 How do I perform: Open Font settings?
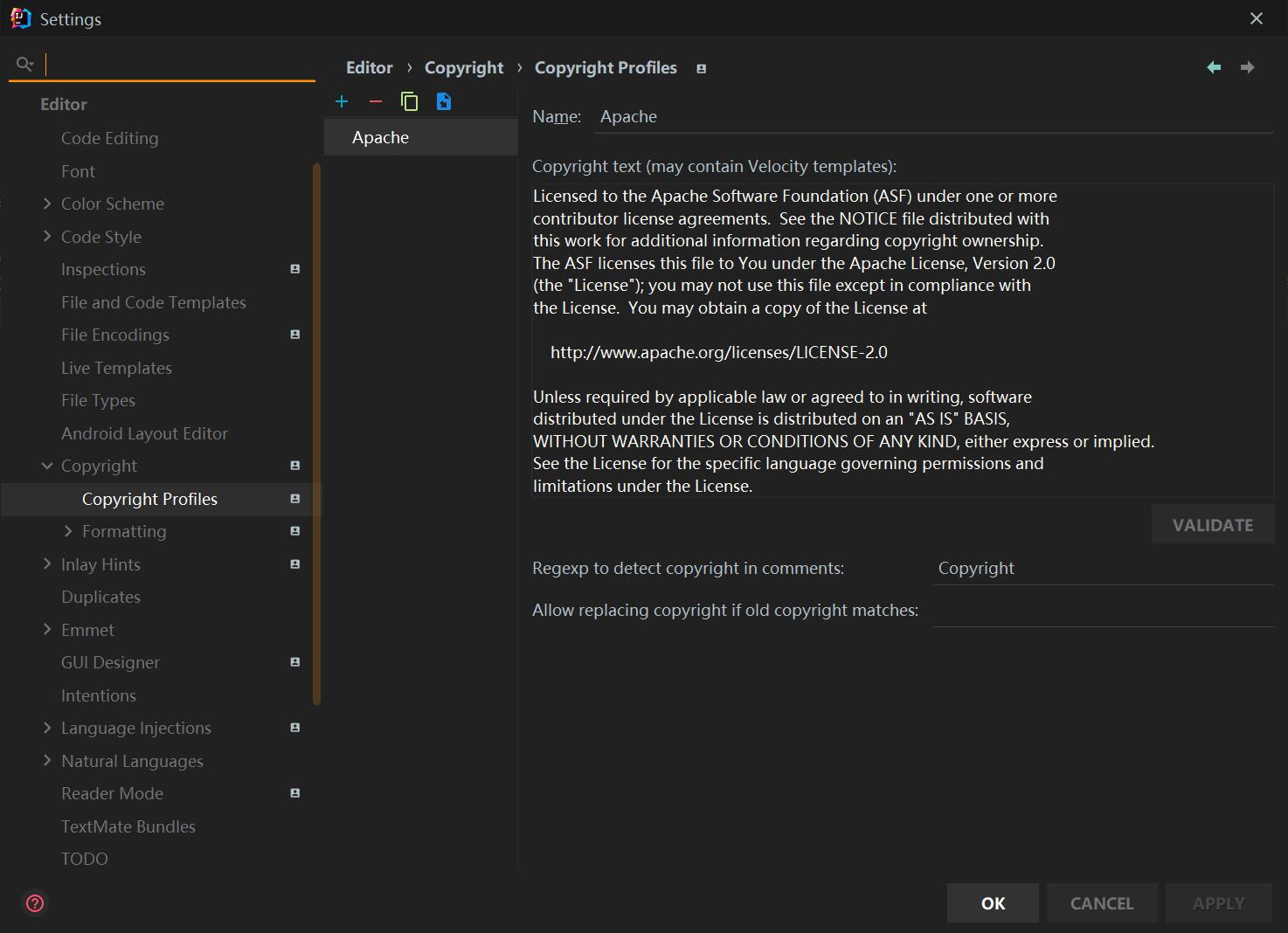pyautogui.click(x=78, y=171)
